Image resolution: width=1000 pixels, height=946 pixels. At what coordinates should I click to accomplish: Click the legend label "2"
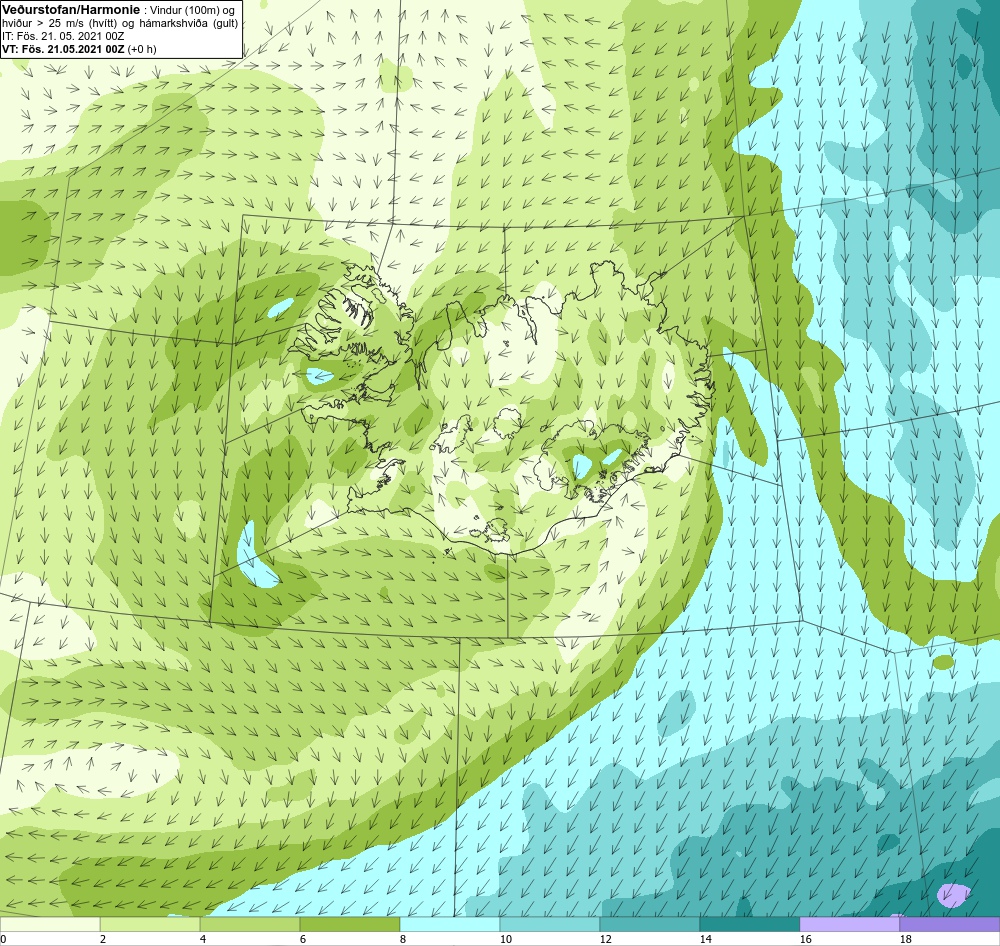pos(103,939)
